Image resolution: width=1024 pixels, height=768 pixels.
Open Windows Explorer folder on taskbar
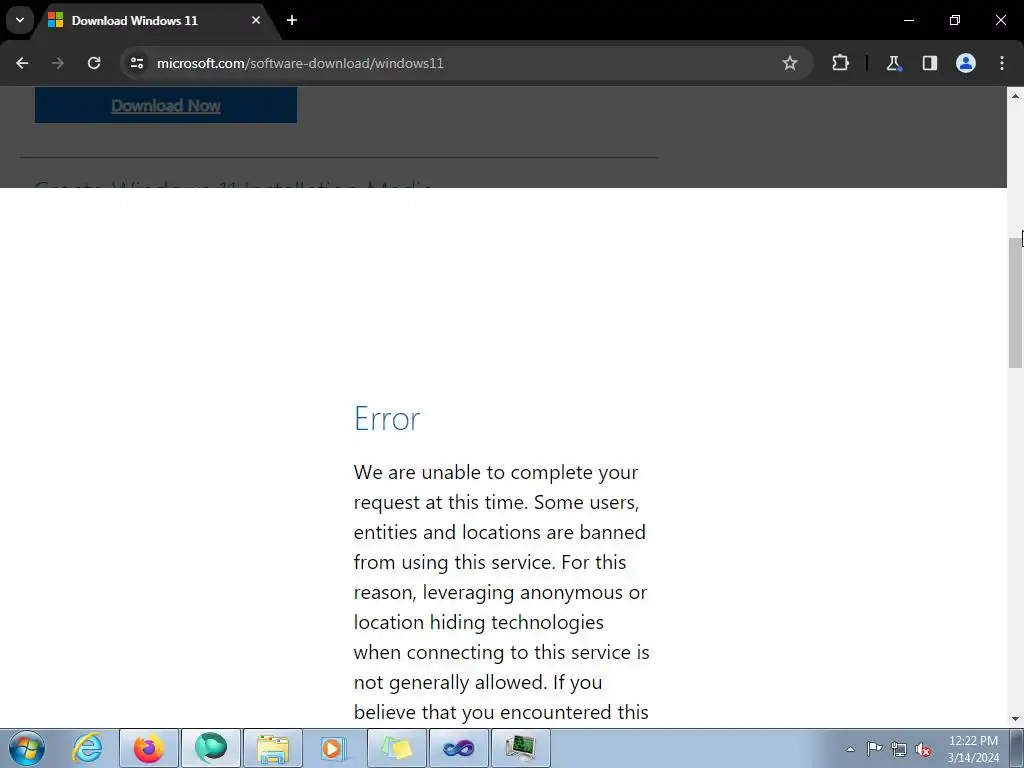pos(273,748)
